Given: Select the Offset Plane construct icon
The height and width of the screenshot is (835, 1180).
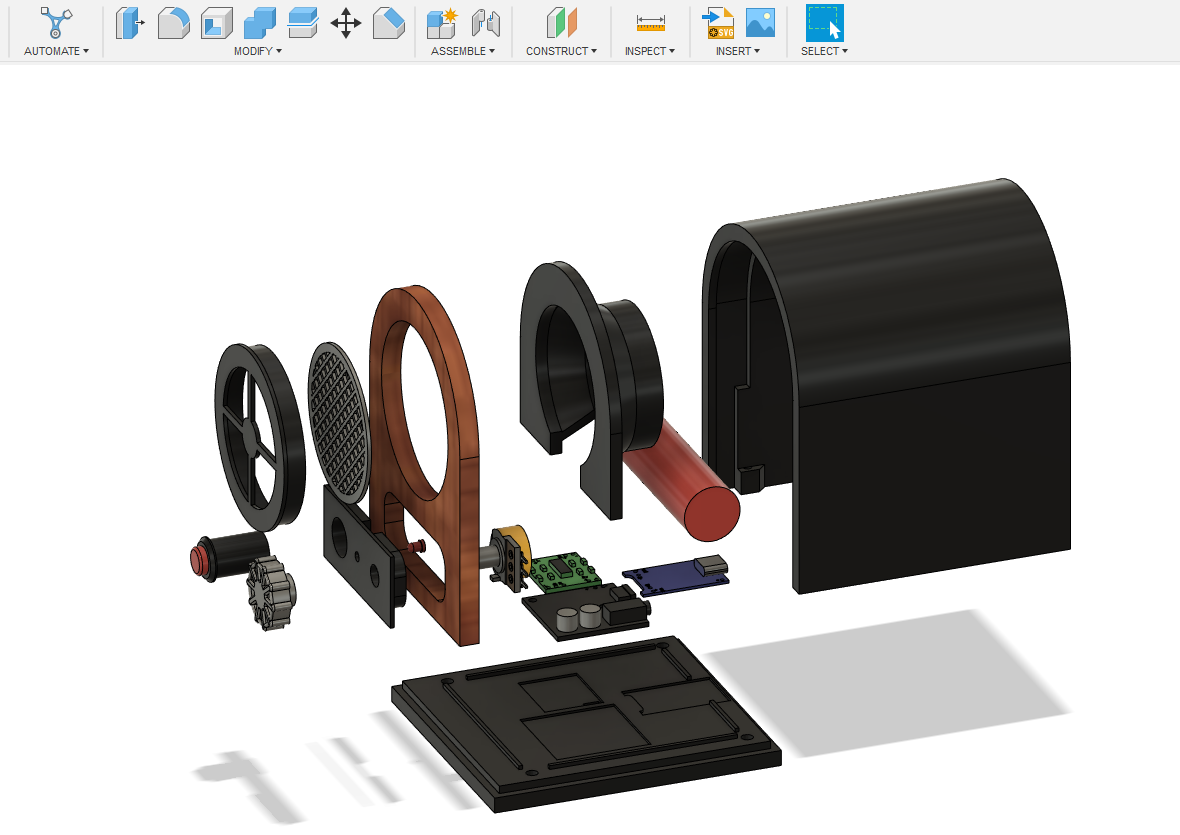Looking at the screenshot, I should pyautogui.click(x=561, y=23).
